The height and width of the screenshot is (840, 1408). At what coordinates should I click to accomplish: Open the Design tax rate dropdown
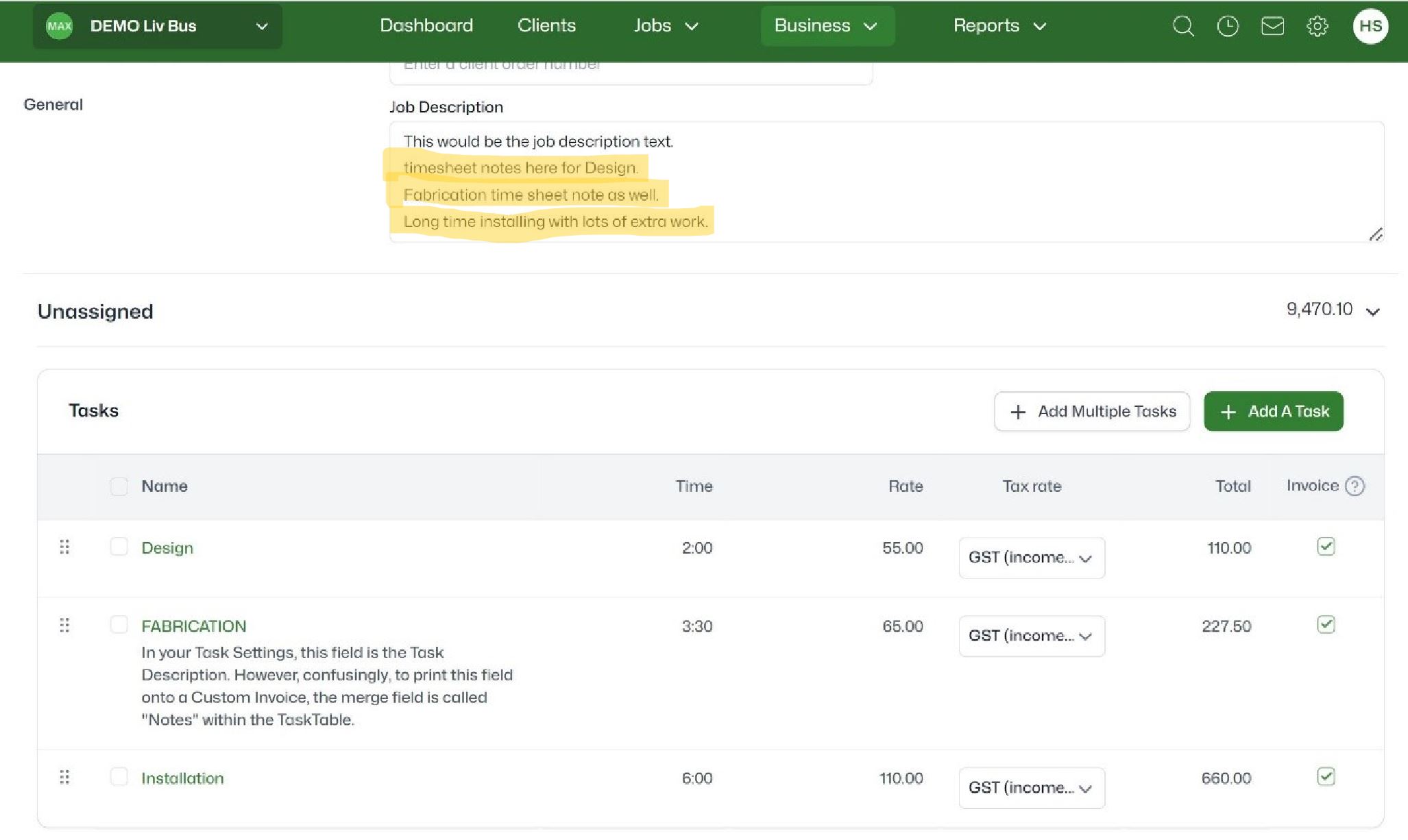click(1032, 558)
